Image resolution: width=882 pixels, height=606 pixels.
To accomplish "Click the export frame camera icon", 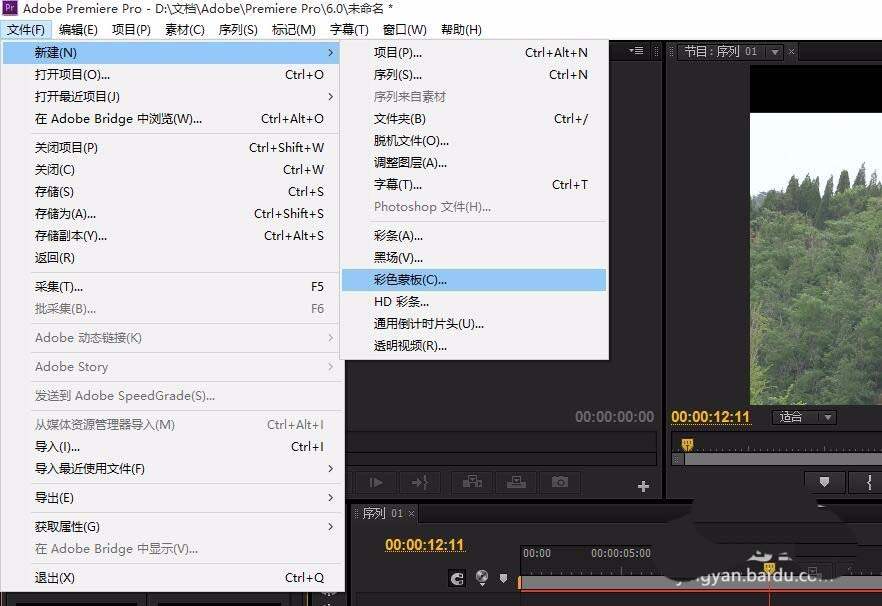I will click(560, 482).
